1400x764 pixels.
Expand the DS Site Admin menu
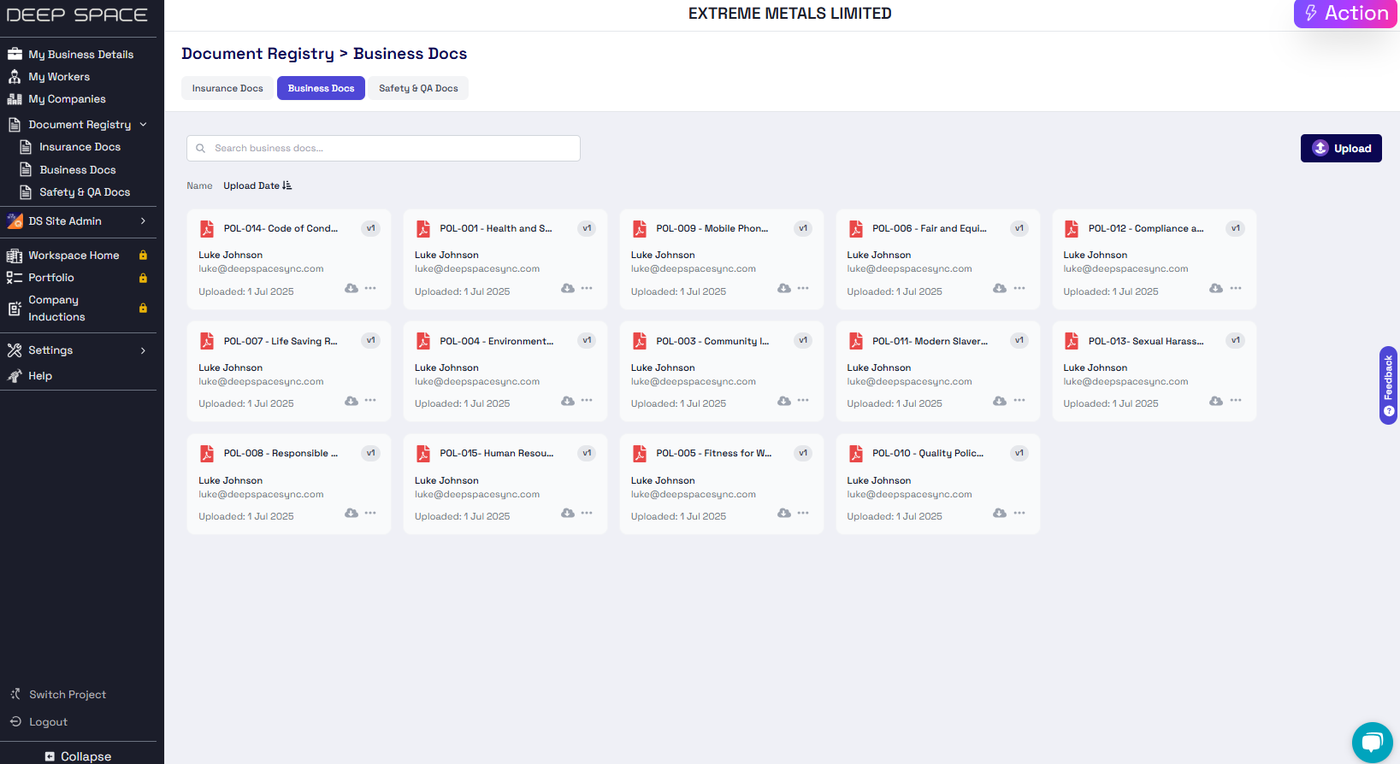click(x=143, y=221)
